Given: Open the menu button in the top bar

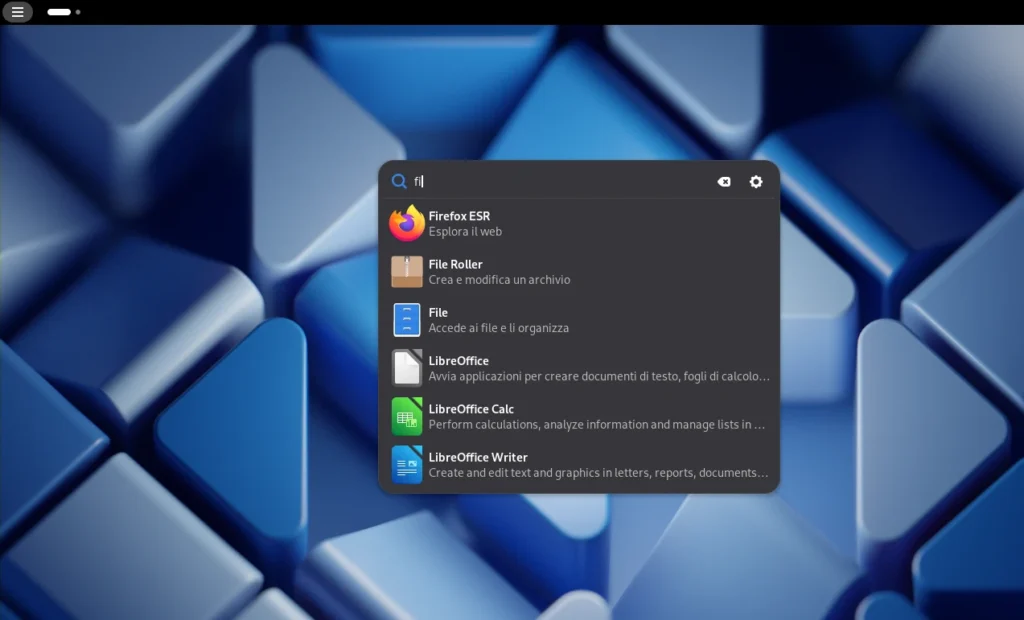Looking at the screenshot, I should click(x=18, y=12).
